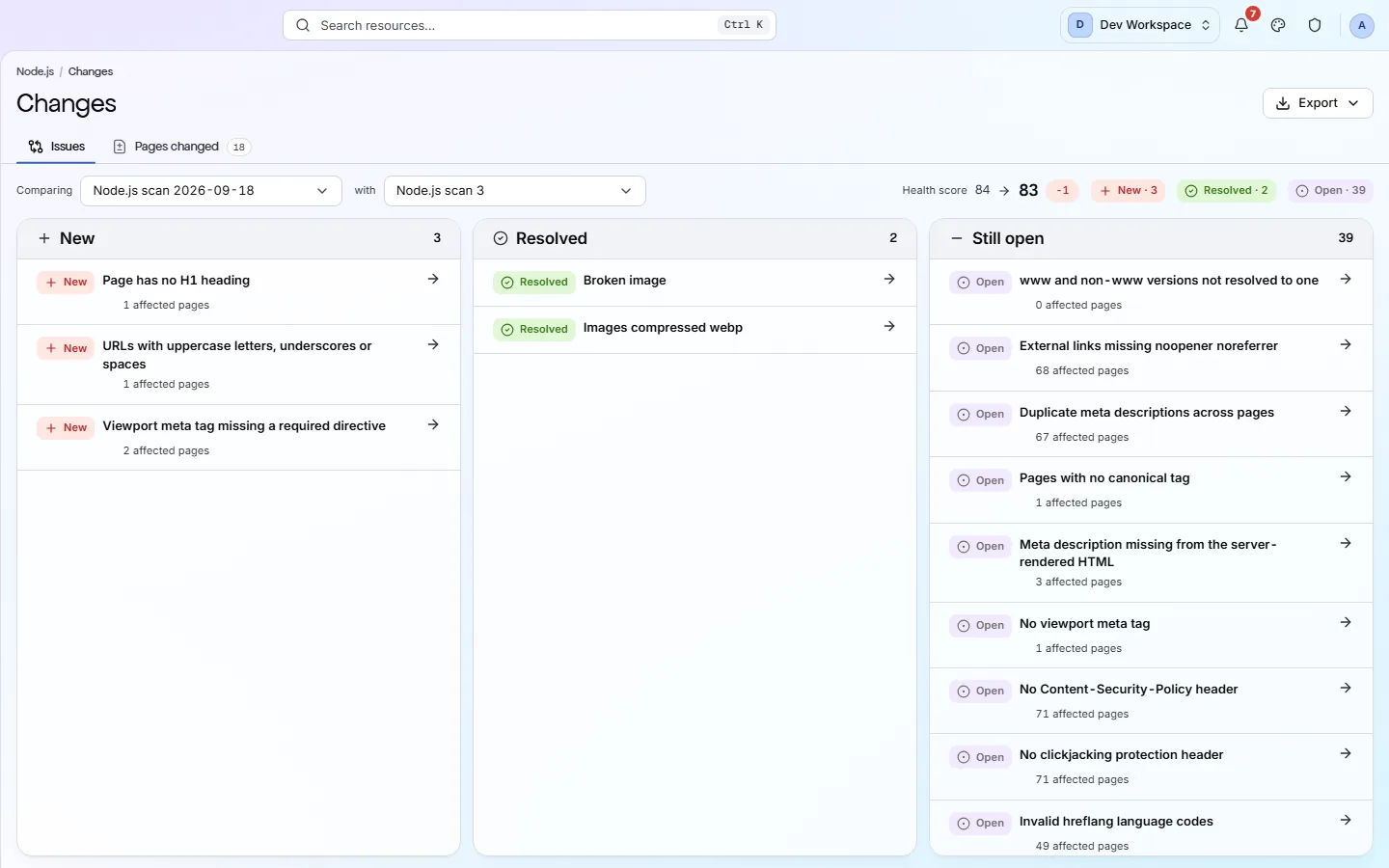The height and width of the screenshot is (868, 1389).
Task: Focus the Search resources field
Action: [530, 25]
